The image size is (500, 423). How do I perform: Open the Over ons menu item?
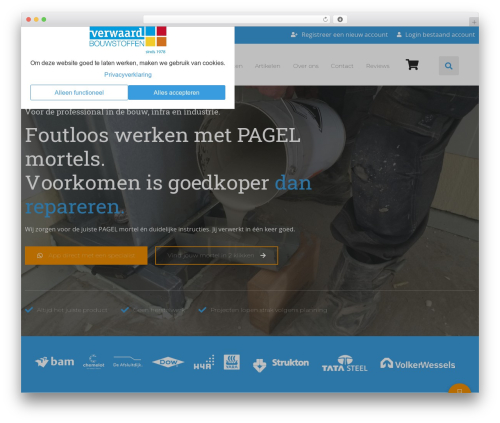tap(306, 66)
